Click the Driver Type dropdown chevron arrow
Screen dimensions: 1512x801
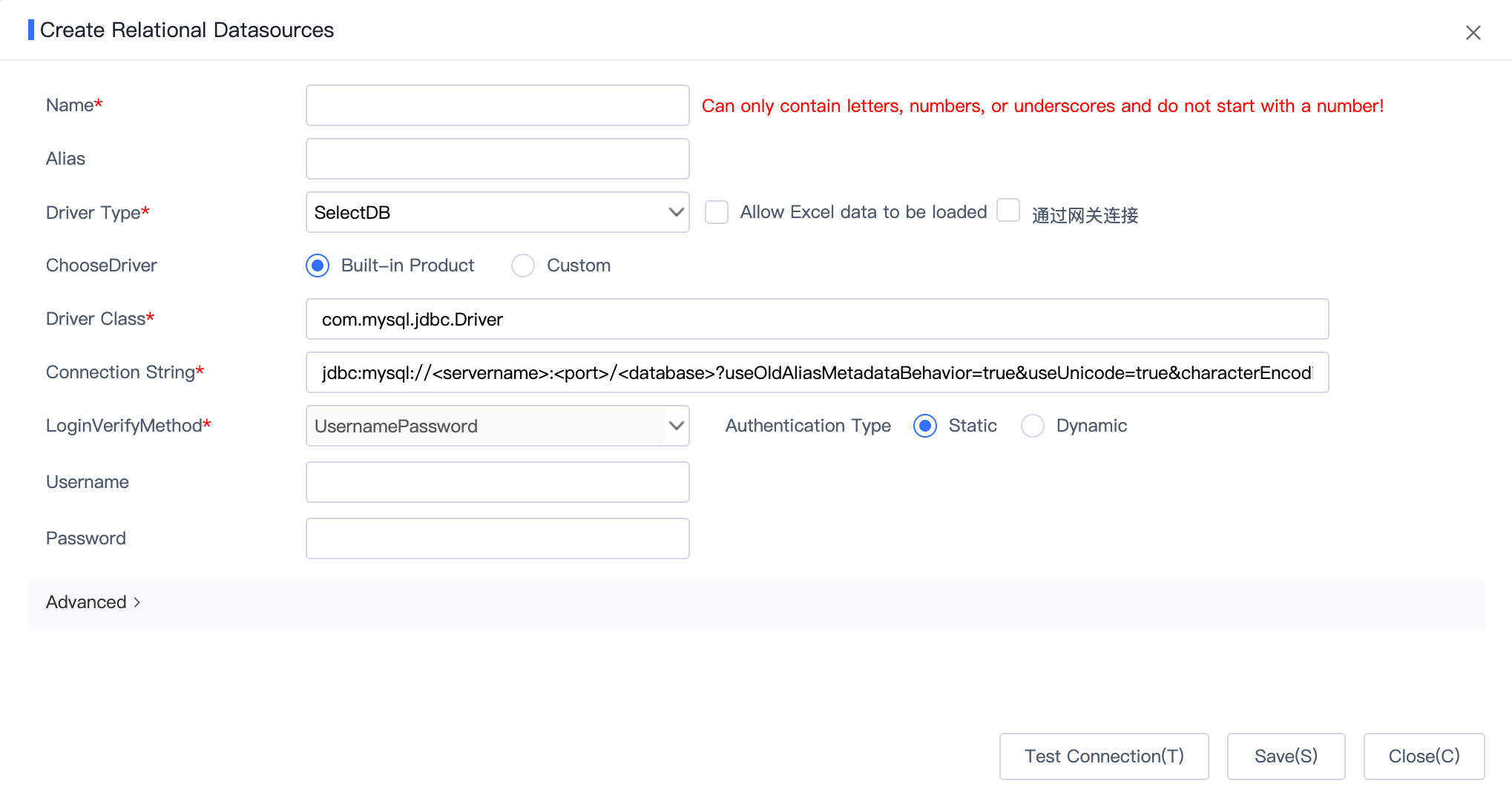pyautogui.click(x=675, y=212)
